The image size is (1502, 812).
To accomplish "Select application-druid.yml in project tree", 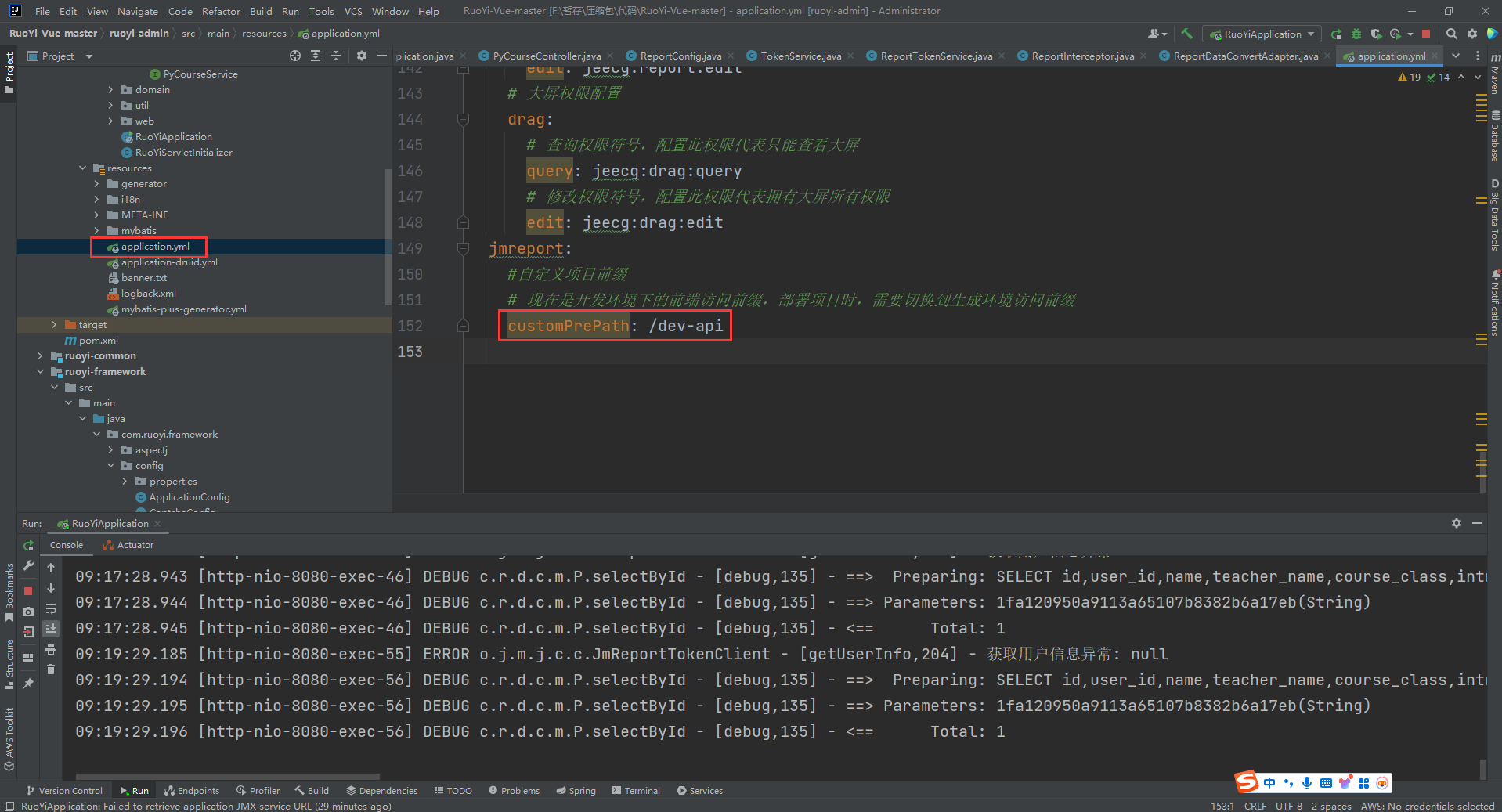I will coord(169,262).
